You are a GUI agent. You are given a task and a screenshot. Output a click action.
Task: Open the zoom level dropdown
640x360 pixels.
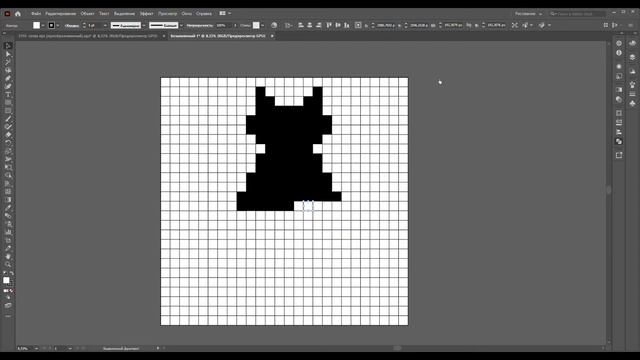[36, 349]
